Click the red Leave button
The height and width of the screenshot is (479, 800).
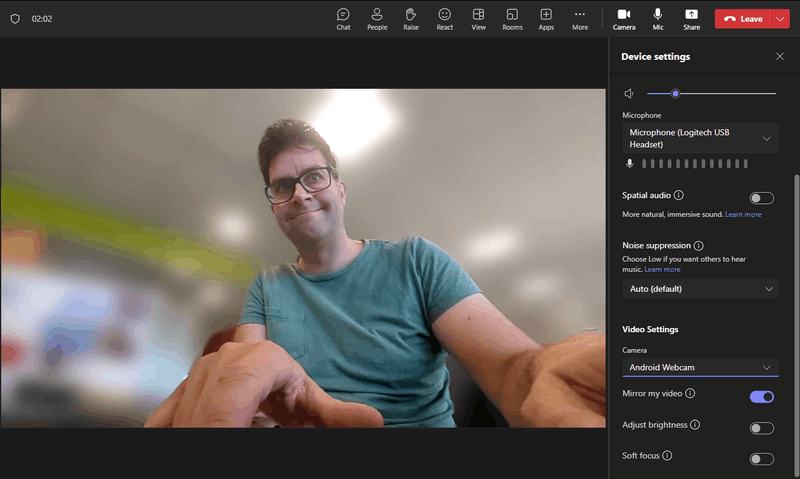[742, 18]
